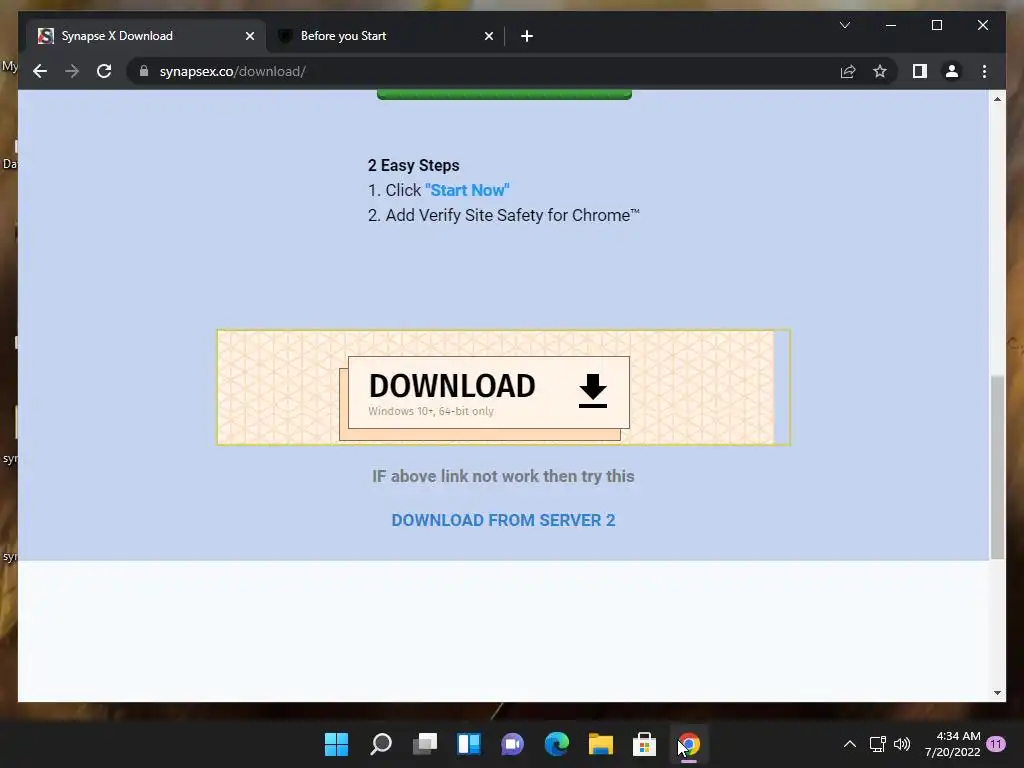
Task: Open the Windows Start menu
Action: point(336,744)
